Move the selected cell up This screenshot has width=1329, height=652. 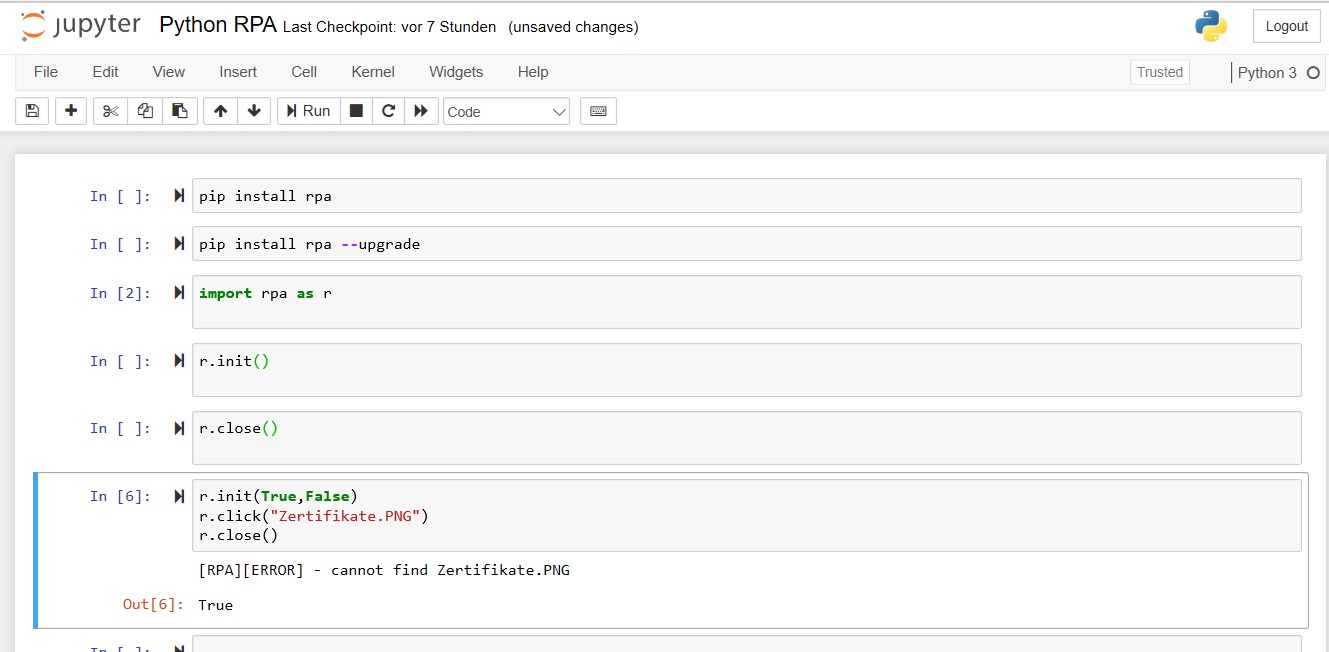(x=221, y=111)
